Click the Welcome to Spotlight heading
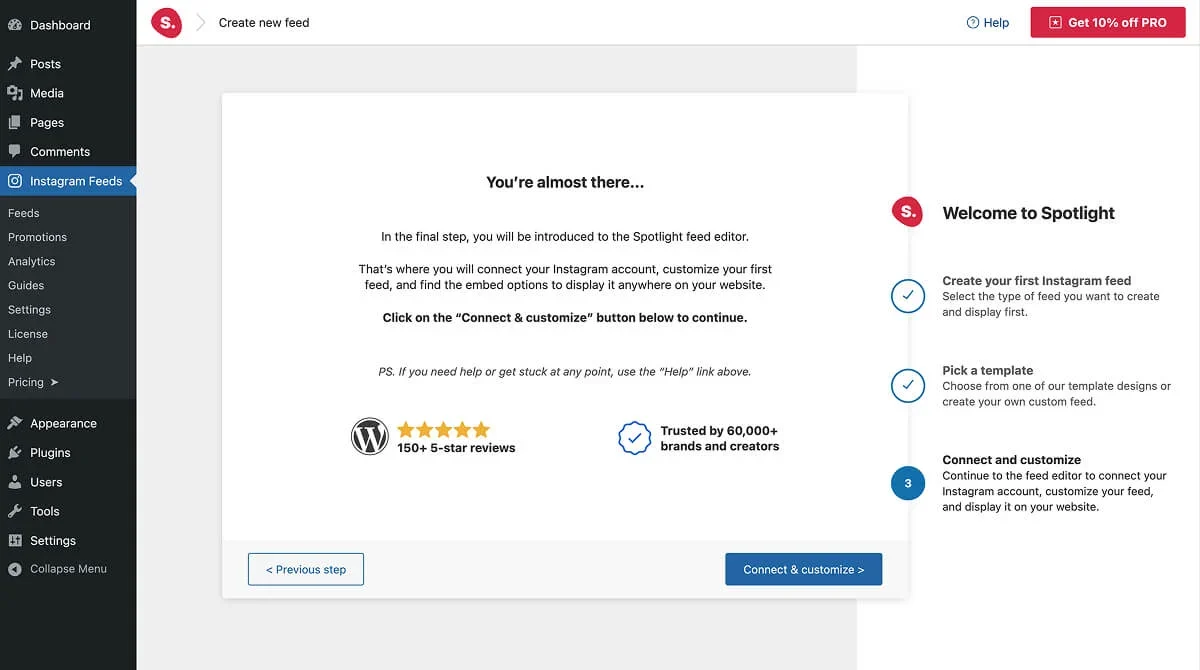This screenshot has width=1200, height=670. (x=1028, y=213)
